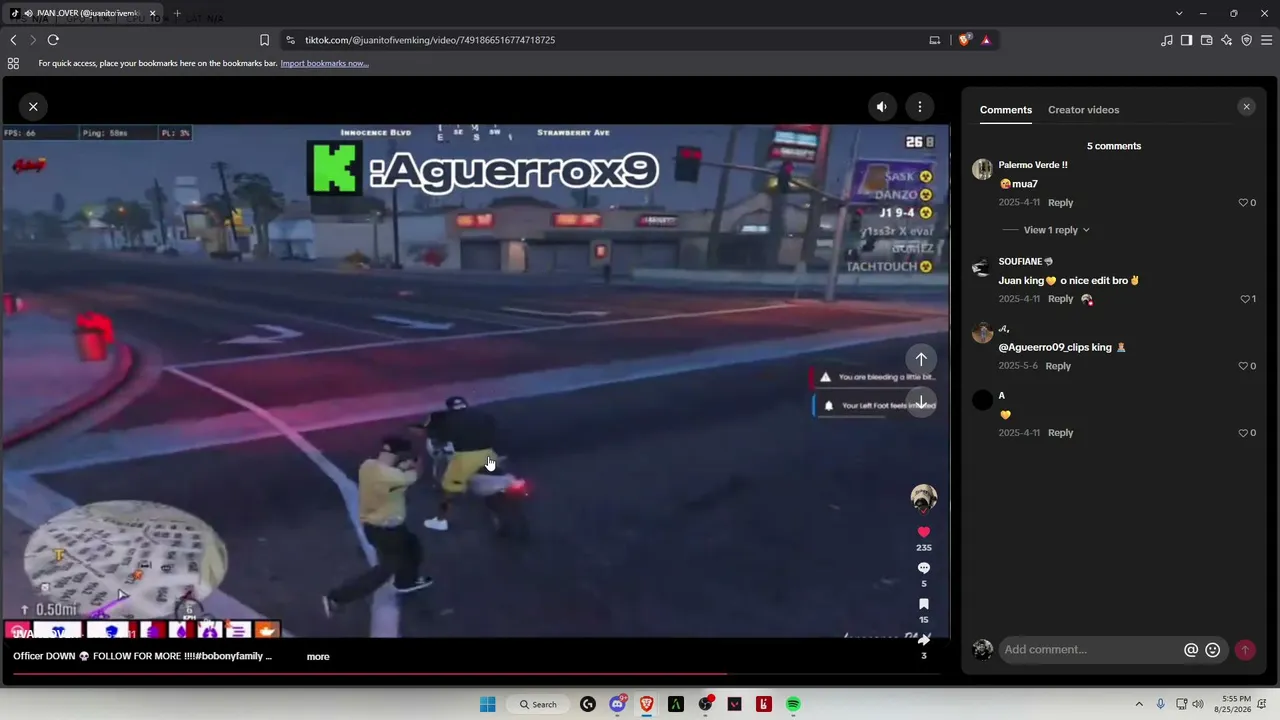Click 'Import bookmarks now...' link
1280x720 pixels.
coord(324,63)
